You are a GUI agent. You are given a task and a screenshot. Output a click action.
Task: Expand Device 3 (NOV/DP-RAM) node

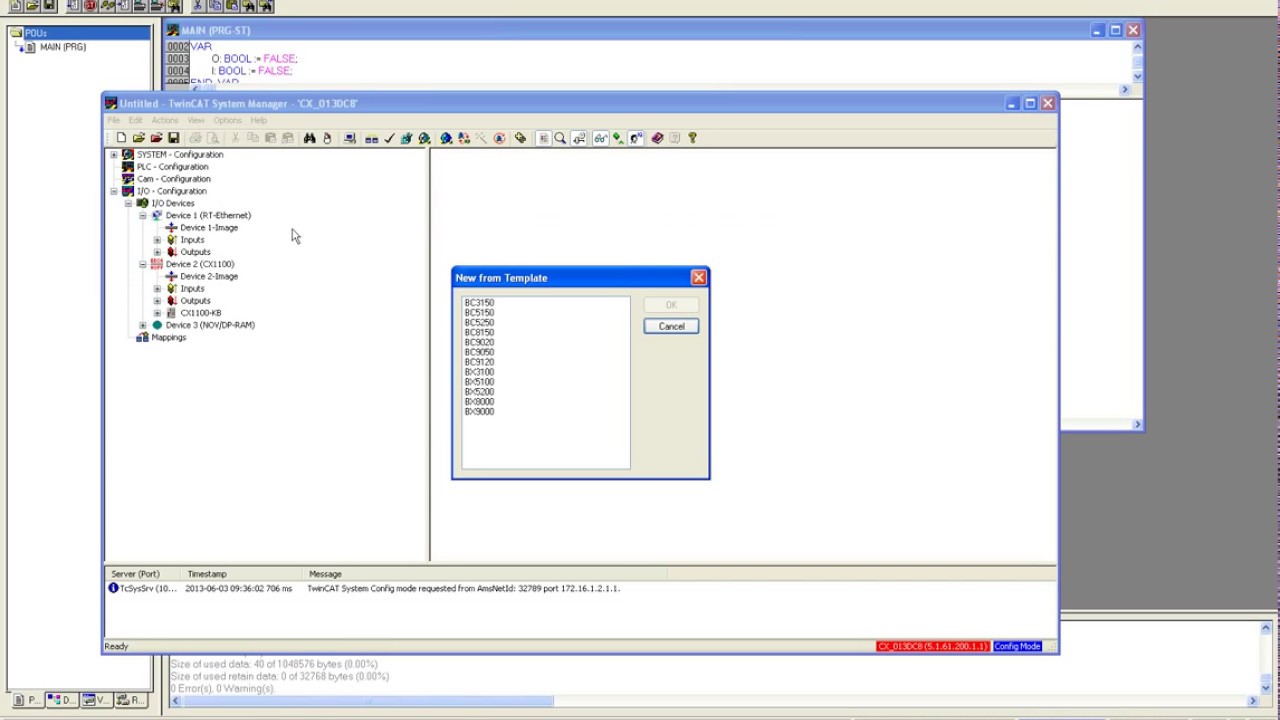(x=142, y=325)
